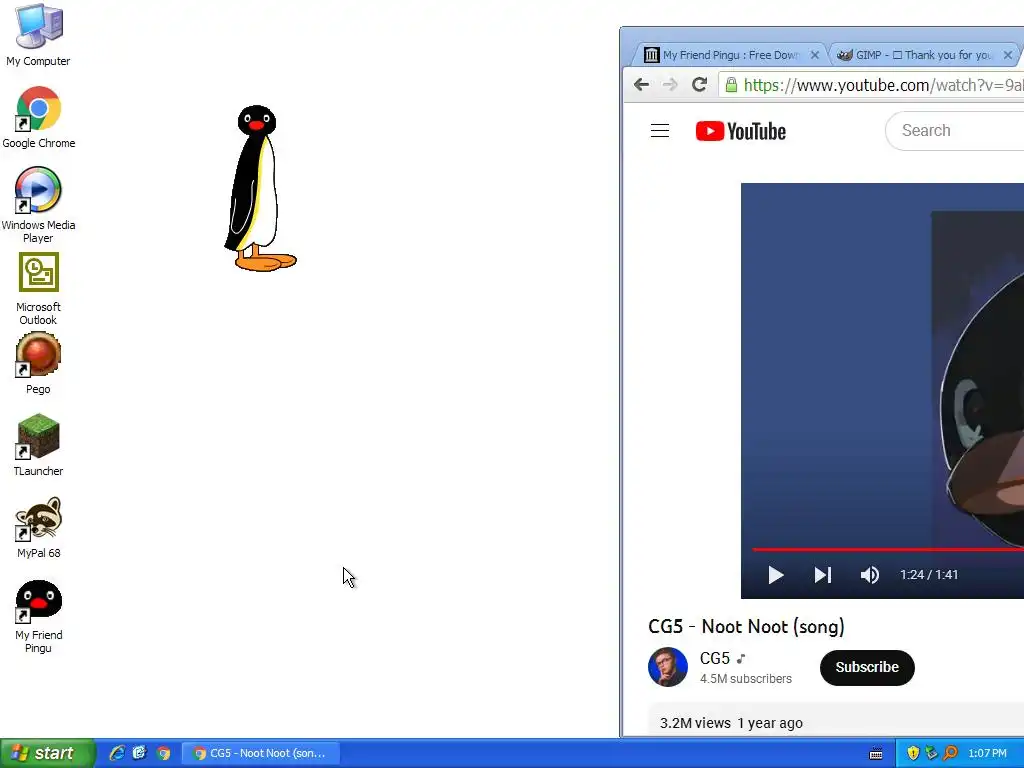Open the CG5 channel avatar
This screenshot has height=768, width=1024.
click(x=667, y=667)
